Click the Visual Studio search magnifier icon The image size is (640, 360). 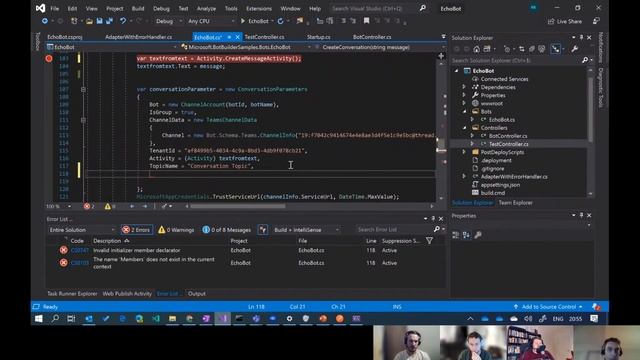[423, 8]
